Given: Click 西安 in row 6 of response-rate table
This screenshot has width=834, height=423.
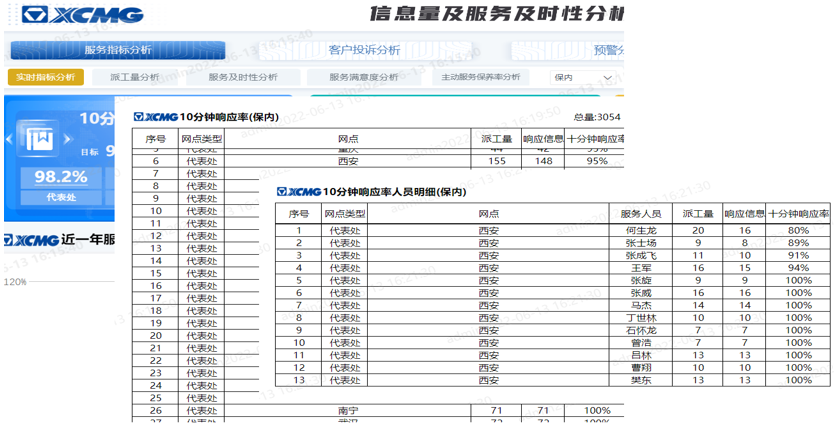Looking at the screenshot, I should (x=348, y=161).
